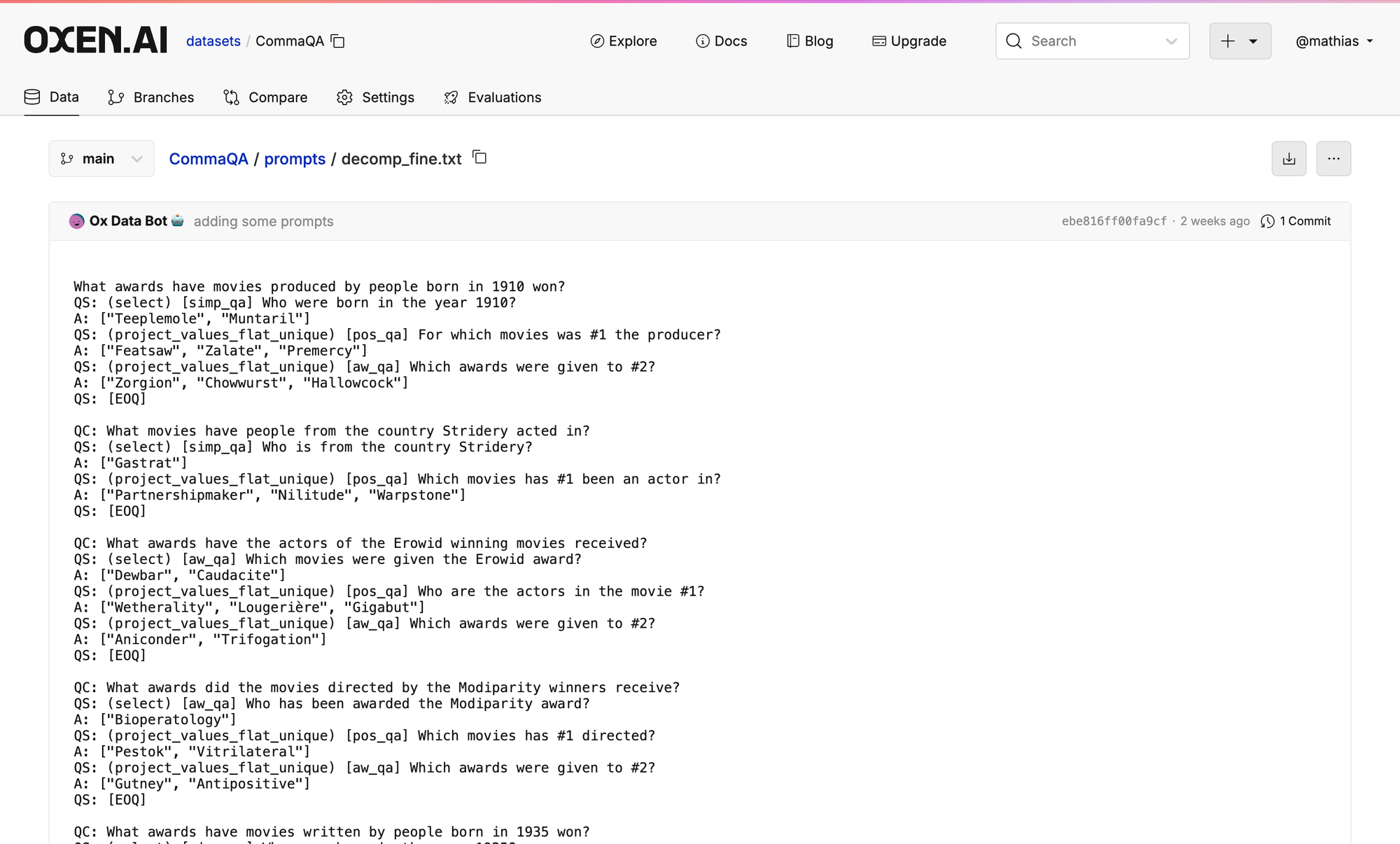Click the datasets namespace link

point(213,41)
